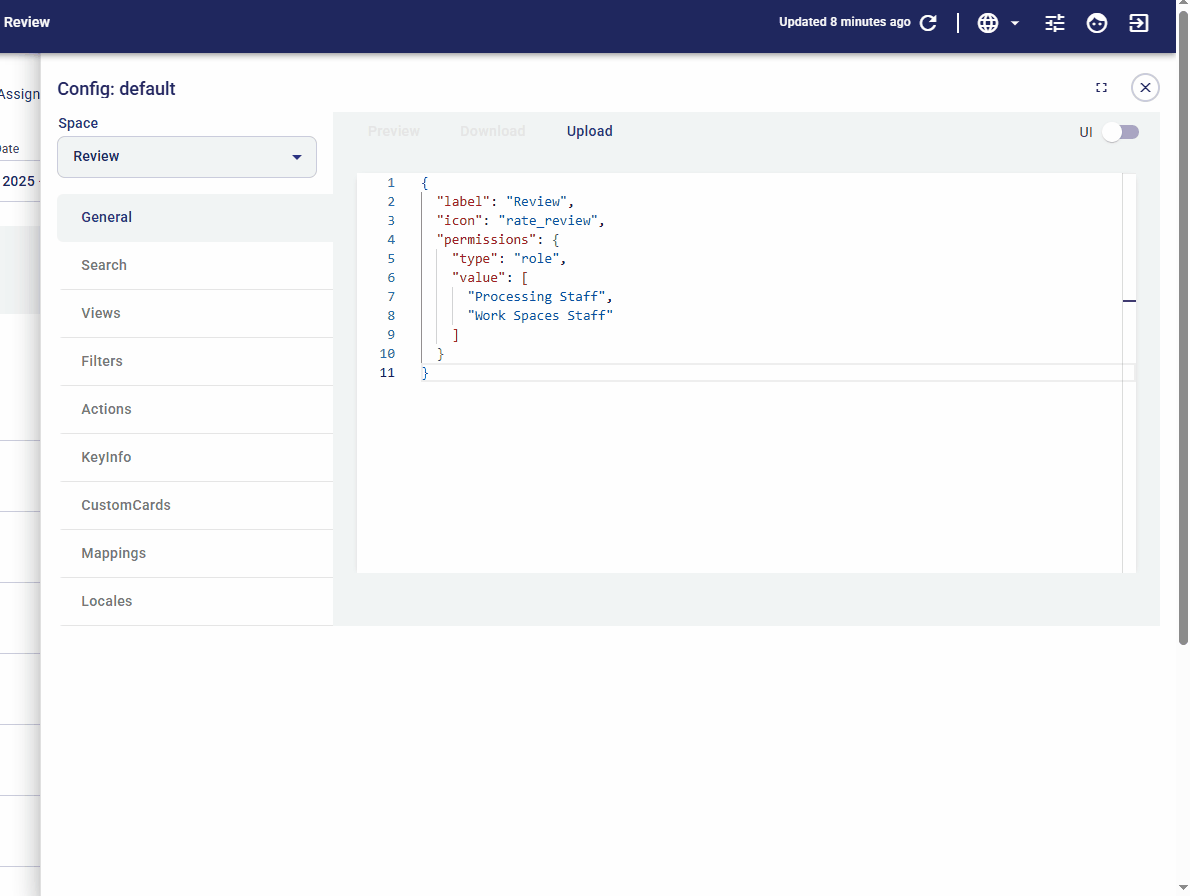Click the "label" key on line 2
Screen dimensions: 1190x896
463,202
